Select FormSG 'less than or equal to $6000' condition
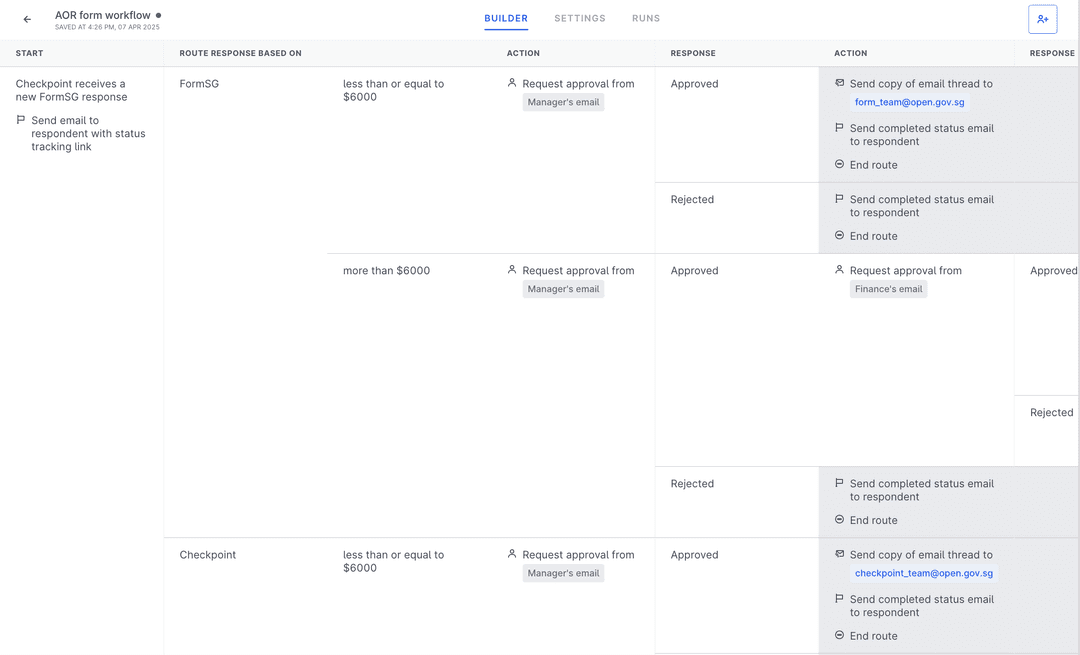The image size is (1080, 655). 393,90
